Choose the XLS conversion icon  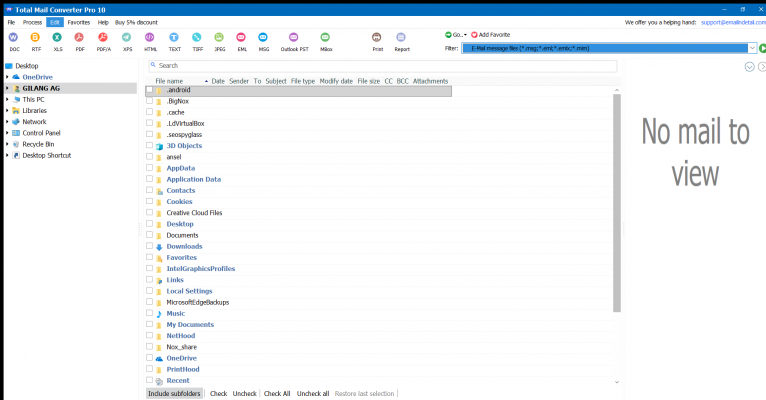[57, 38]
